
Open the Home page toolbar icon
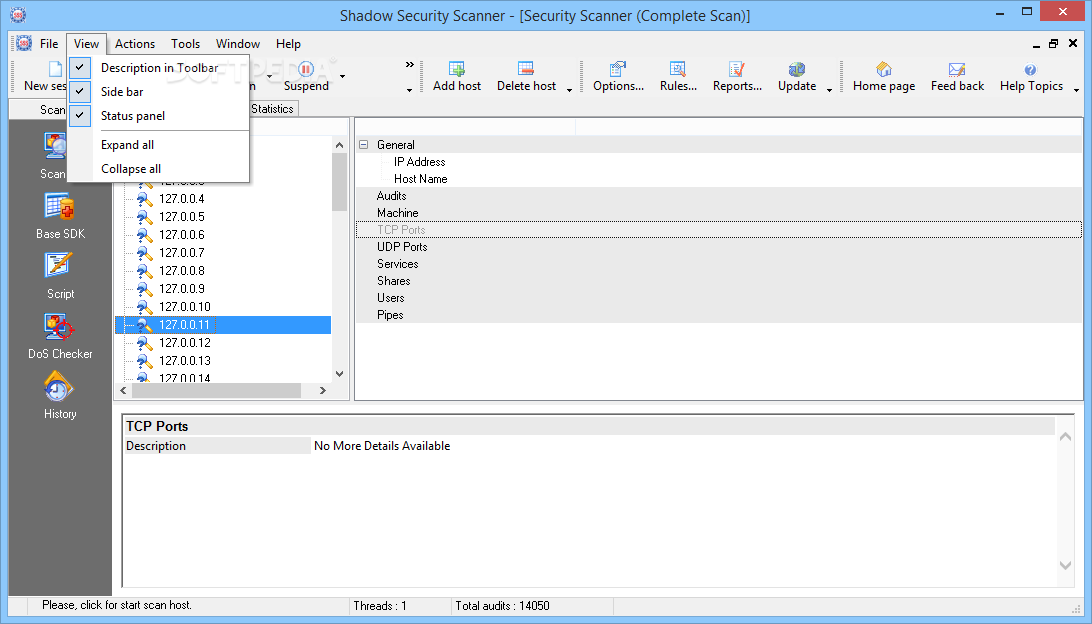884,69
